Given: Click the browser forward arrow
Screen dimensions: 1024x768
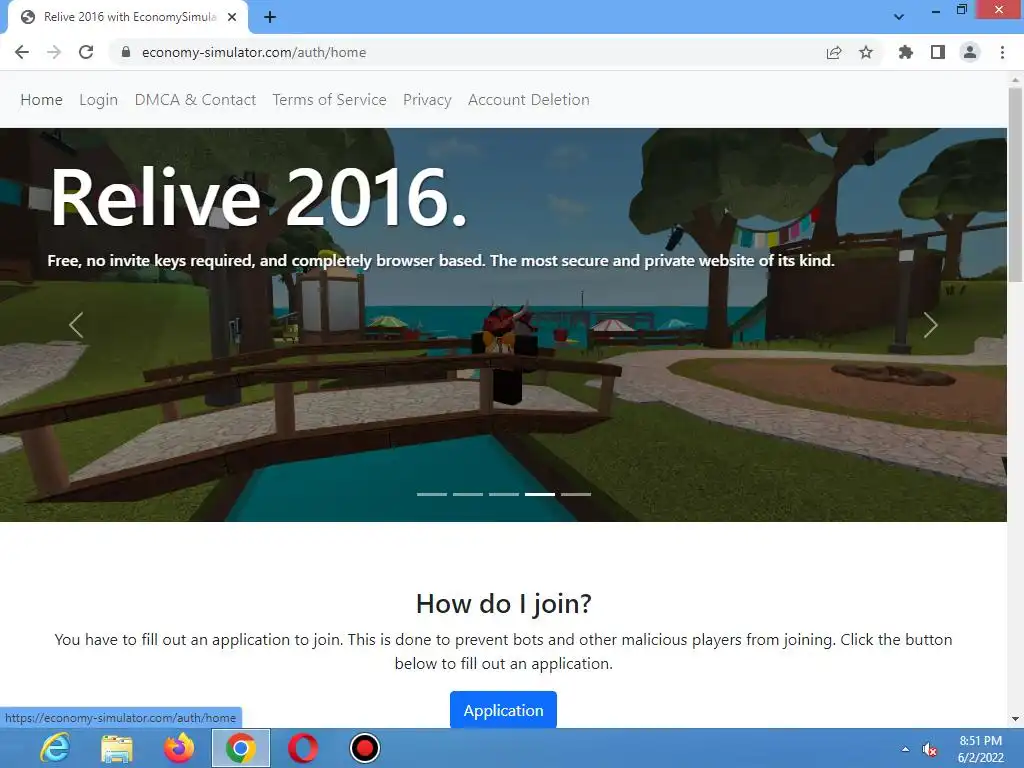Looking at the screenshot, I should click(54, 52).
